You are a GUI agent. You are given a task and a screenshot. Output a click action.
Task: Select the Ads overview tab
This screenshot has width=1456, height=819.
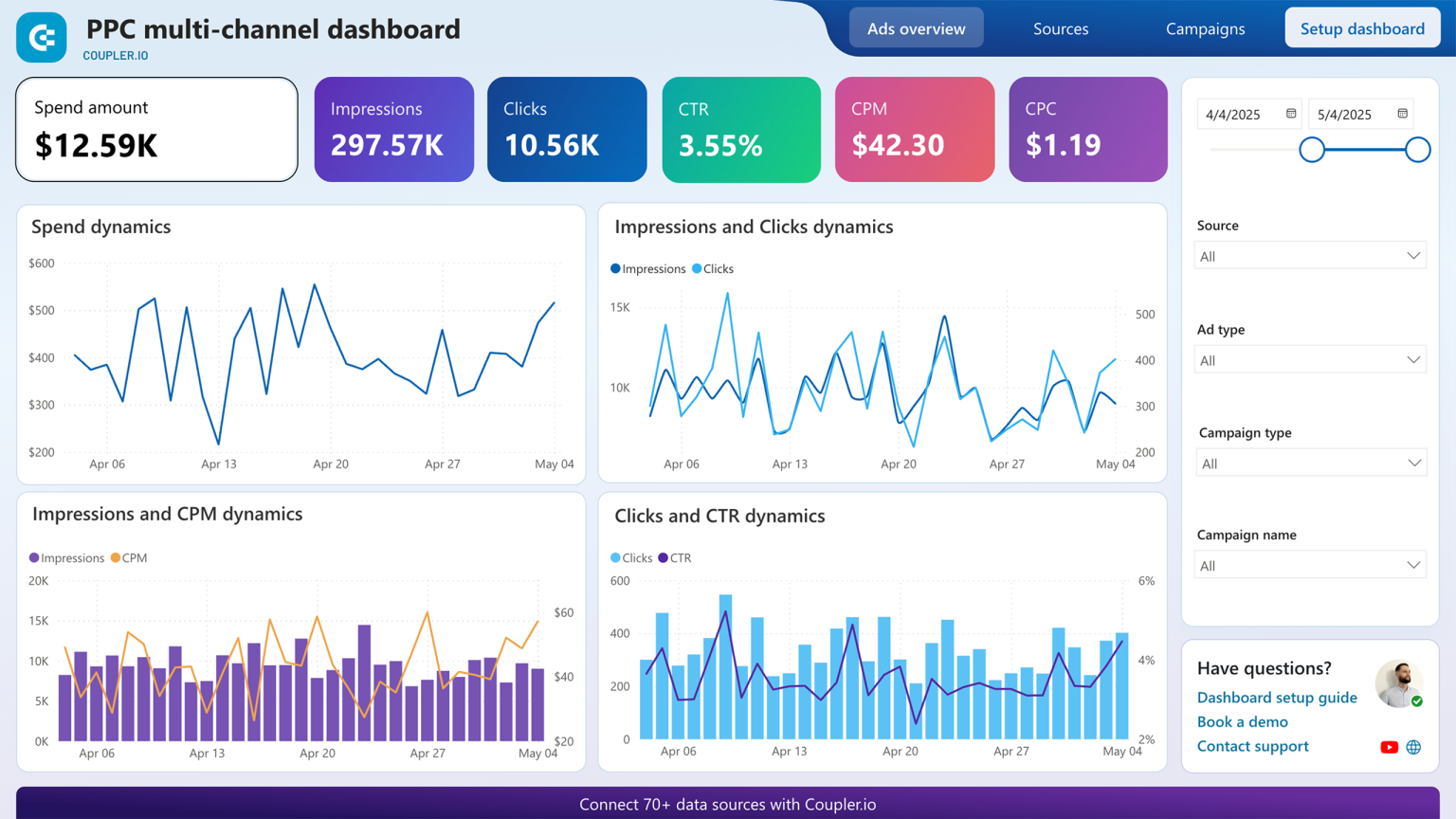click(x=916, y=28)
